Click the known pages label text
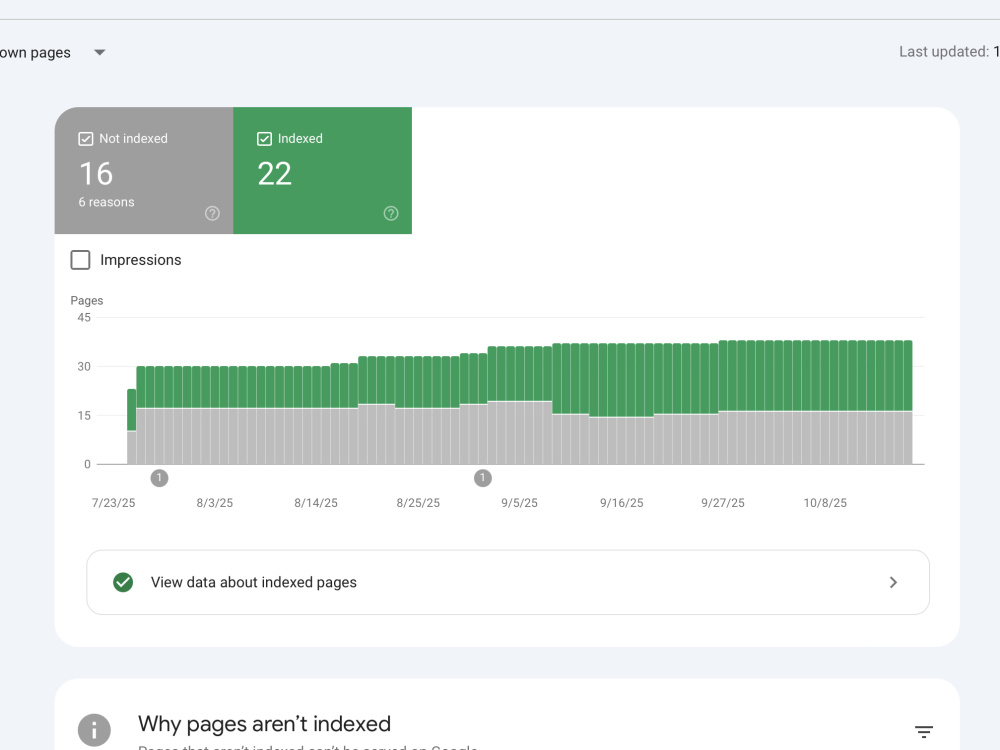The height and width of the screenshot is (750, 1000). (x=35, y=53)
